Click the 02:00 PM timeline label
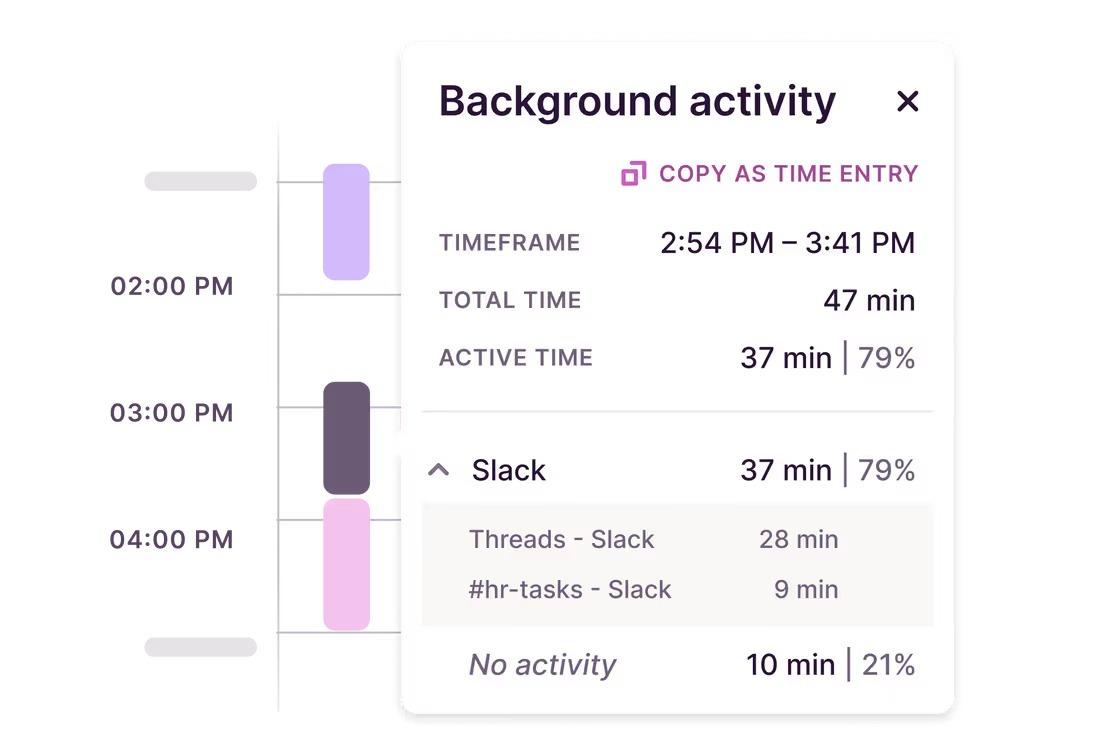 170,286
